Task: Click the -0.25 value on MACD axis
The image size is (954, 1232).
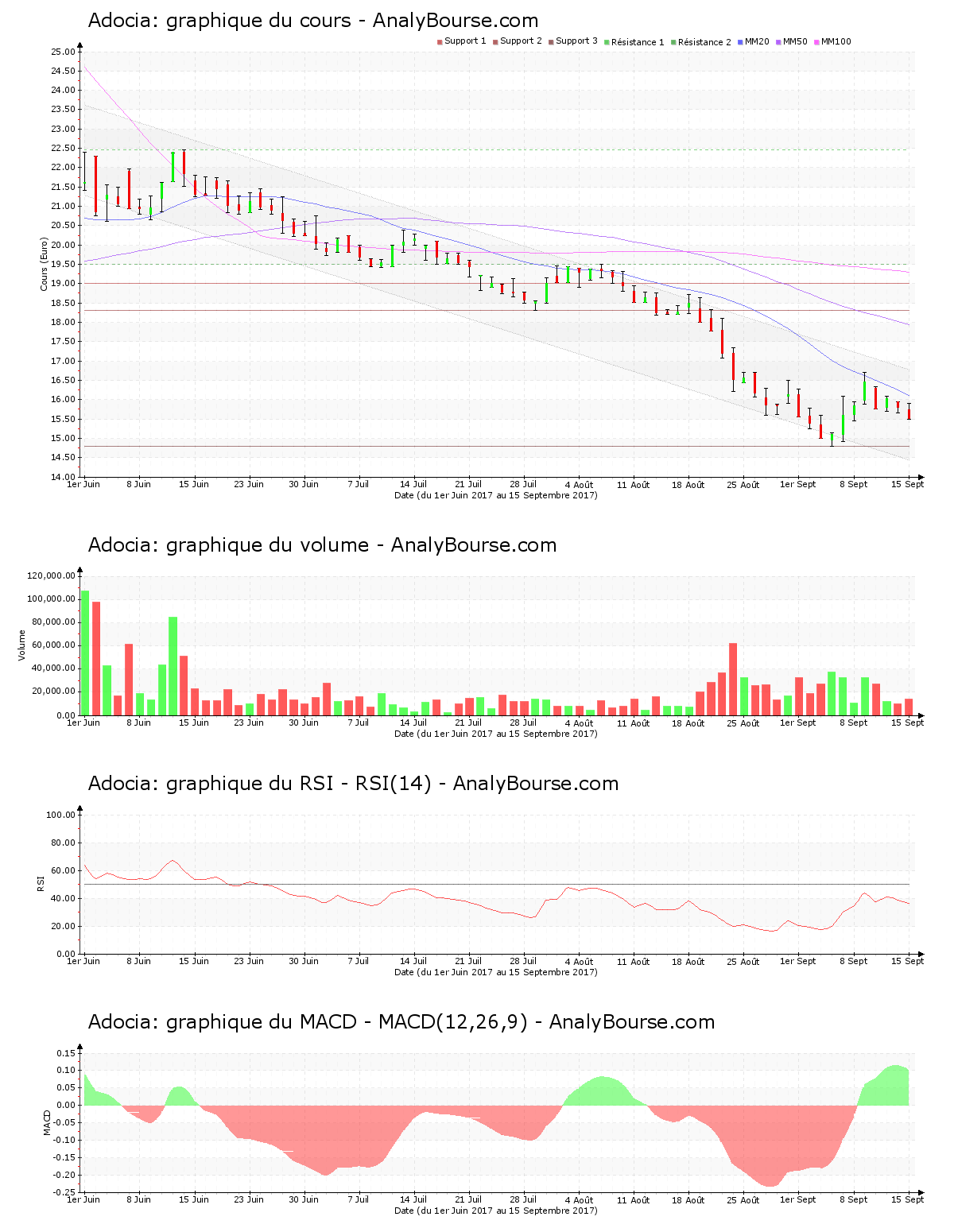Action: [x=64, y=1192]
